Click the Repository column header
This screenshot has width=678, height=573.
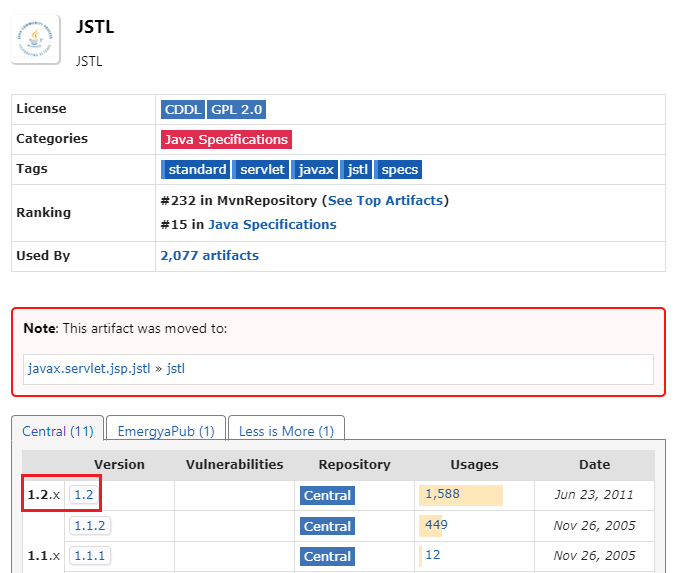(355, 464)
